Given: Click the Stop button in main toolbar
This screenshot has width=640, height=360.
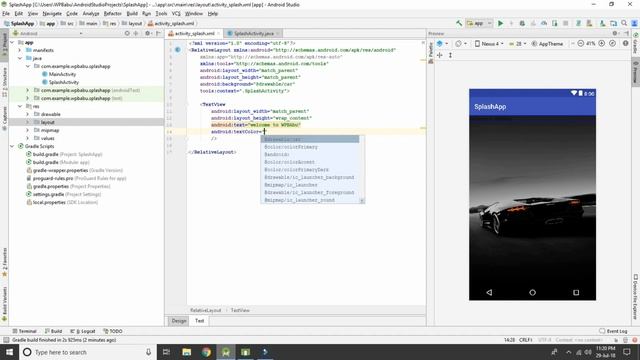Looking at the screenshot, I should point(565,23).
